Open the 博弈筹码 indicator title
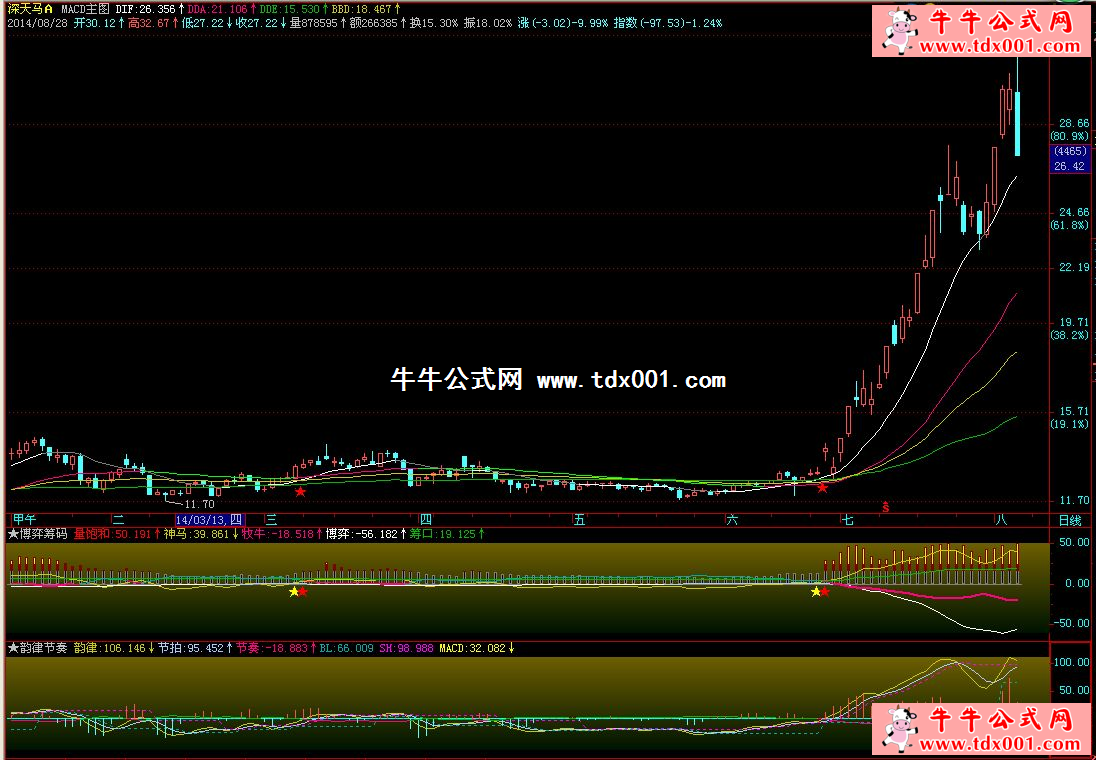Screen dimensions: 1096x760 [x=43, y=534]
